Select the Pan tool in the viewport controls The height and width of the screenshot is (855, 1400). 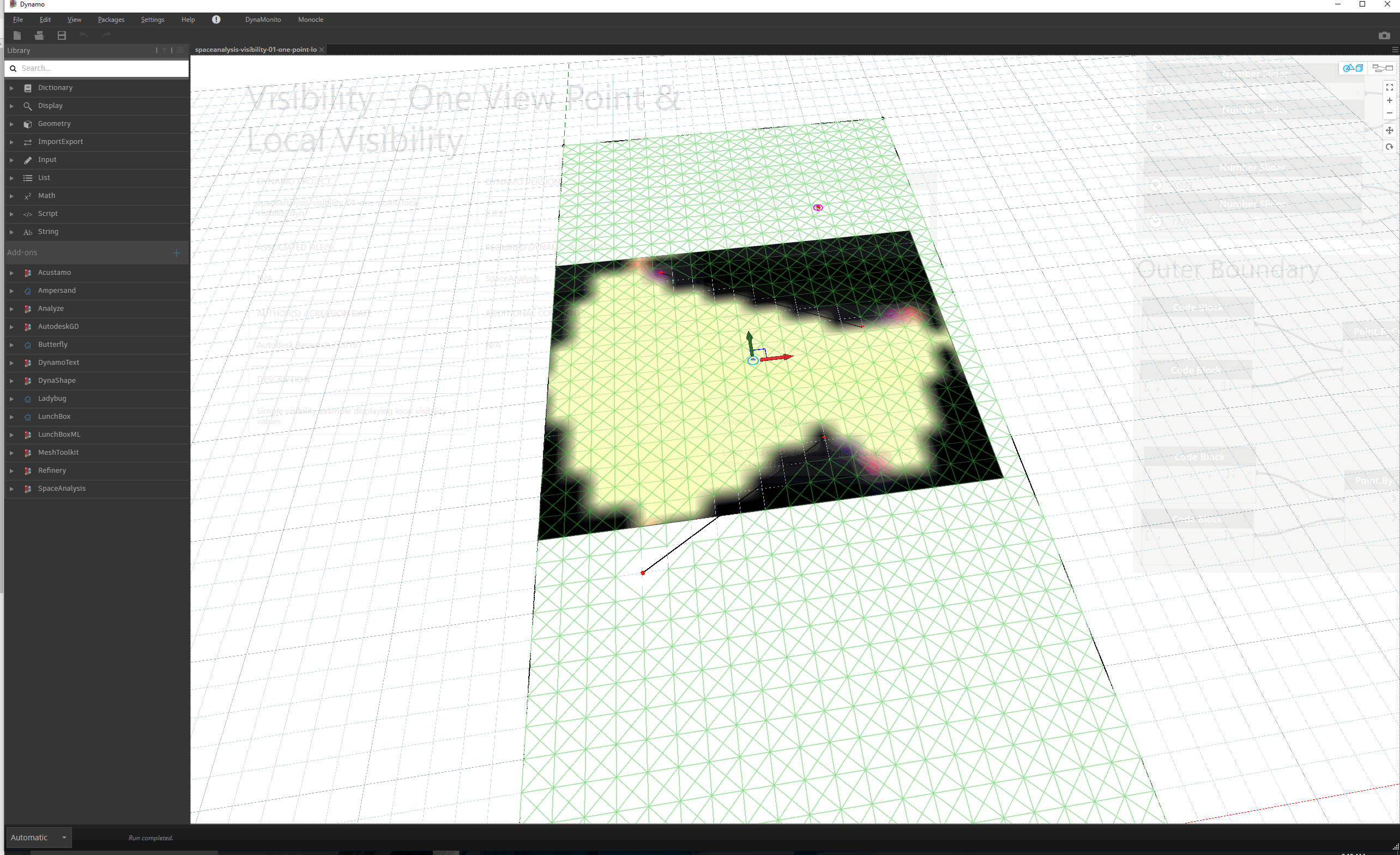[x=1390, y=130]
